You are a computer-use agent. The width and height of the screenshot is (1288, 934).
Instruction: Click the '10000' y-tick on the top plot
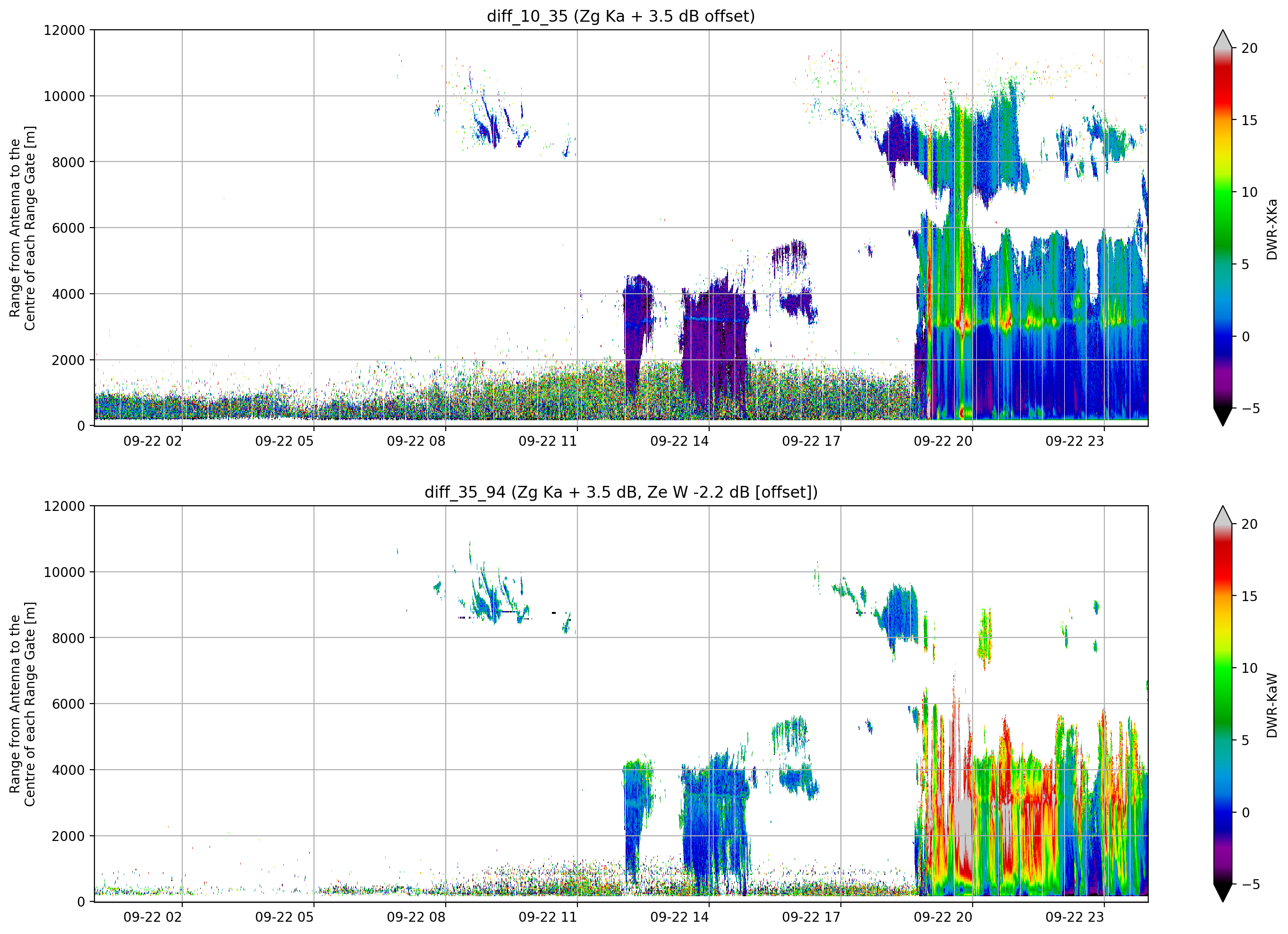pos(64,96)
